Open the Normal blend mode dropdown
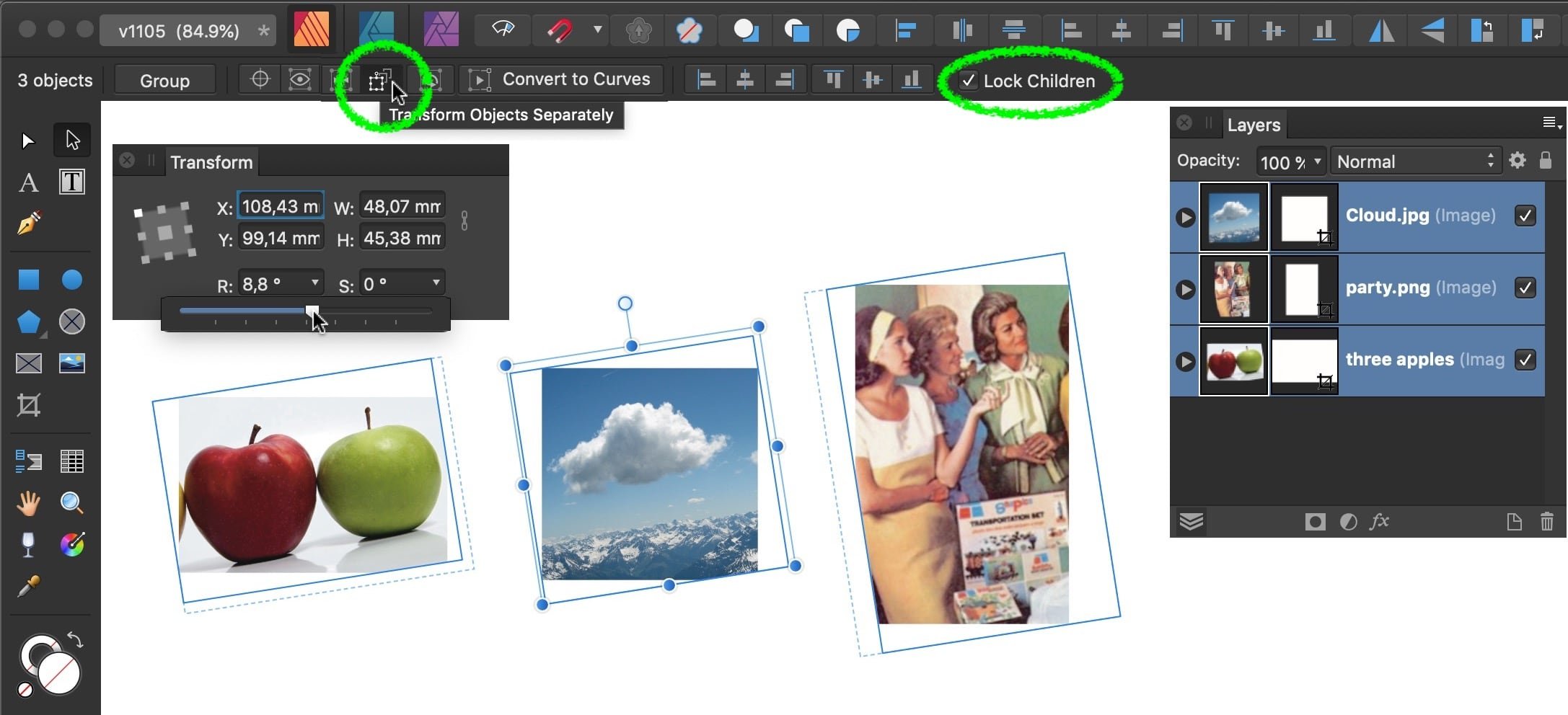This screenshot has width=1568, height=715. pos(1417,161)
